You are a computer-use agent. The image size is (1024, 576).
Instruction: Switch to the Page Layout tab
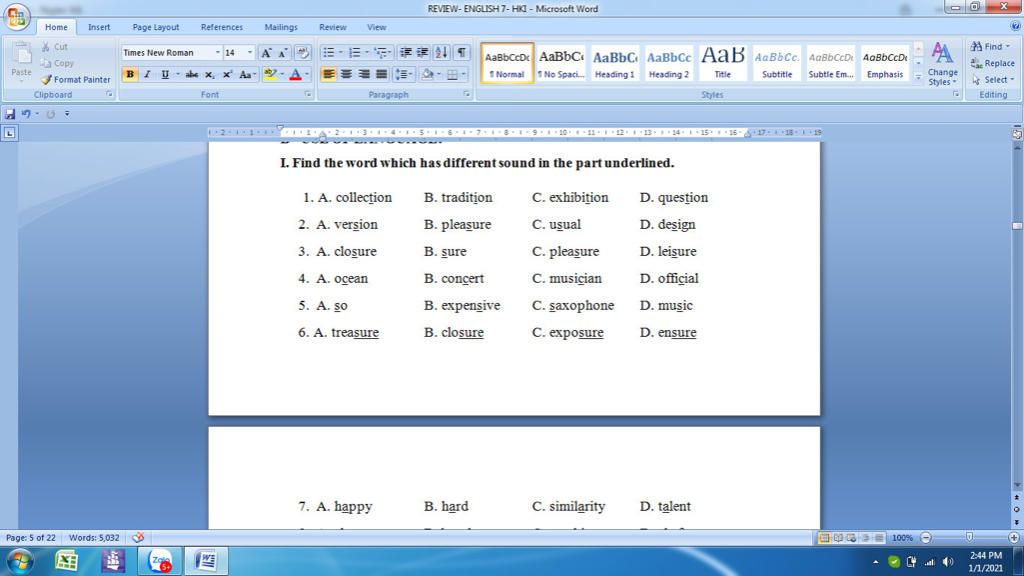pyautogui.click(x=155, y=27)
